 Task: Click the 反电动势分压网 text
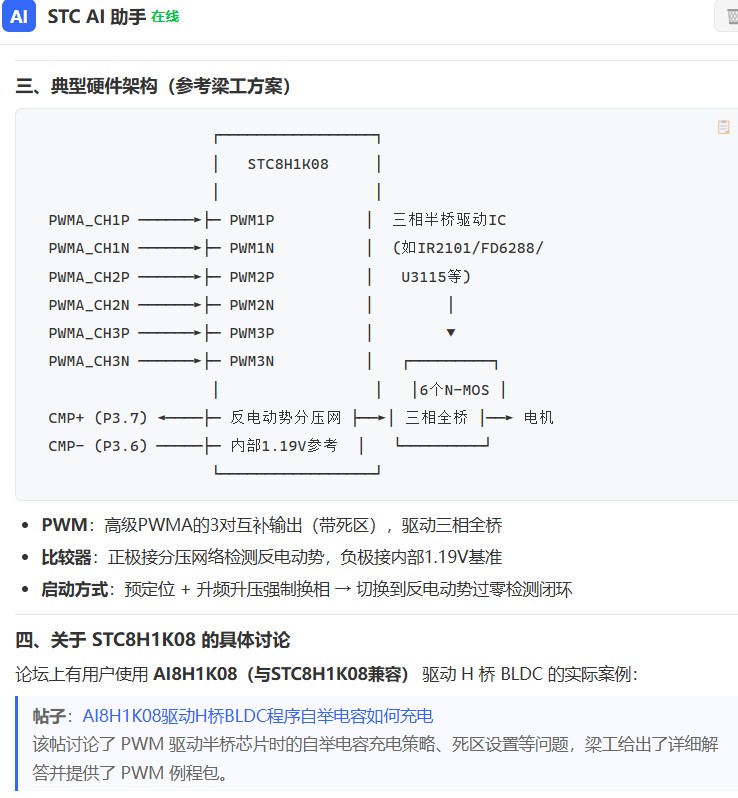pos(286,417)
